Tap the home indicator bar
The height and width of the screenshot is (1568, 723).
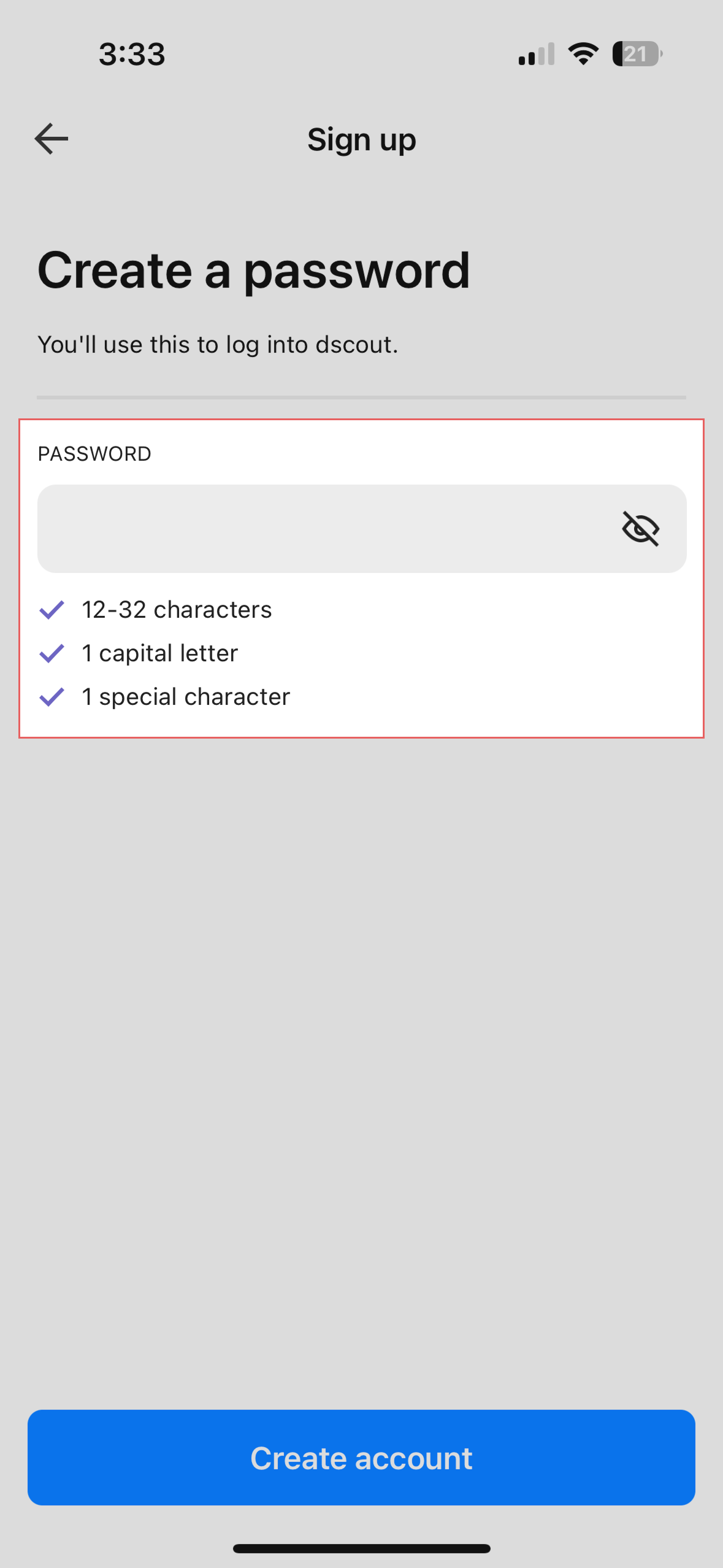click(x=362, y=1548)
